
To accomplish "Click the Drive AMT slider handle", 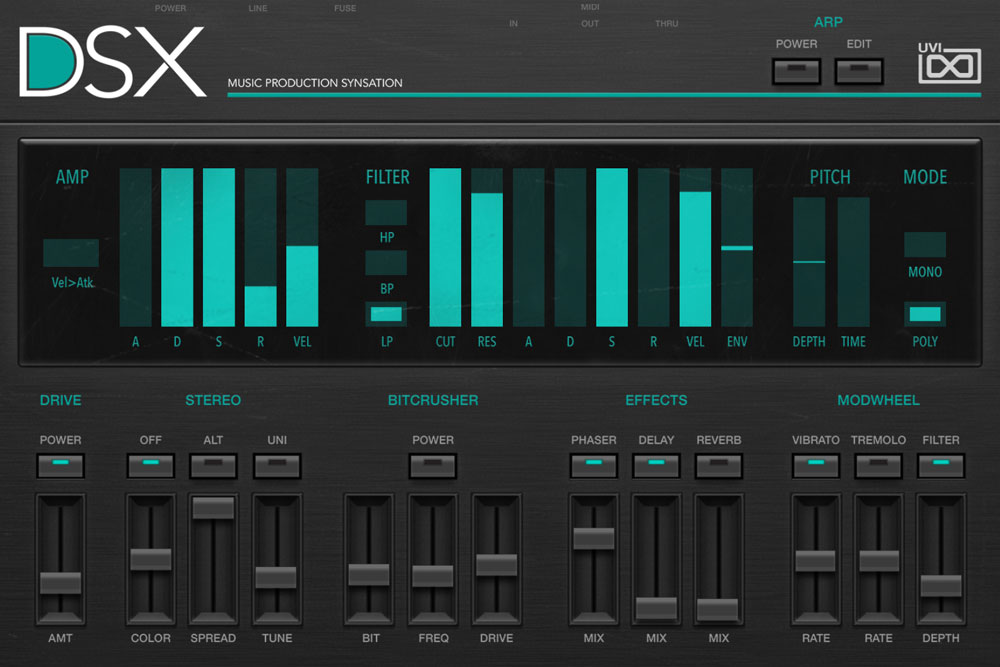I will pyautogui.click(x=61, y=583).
